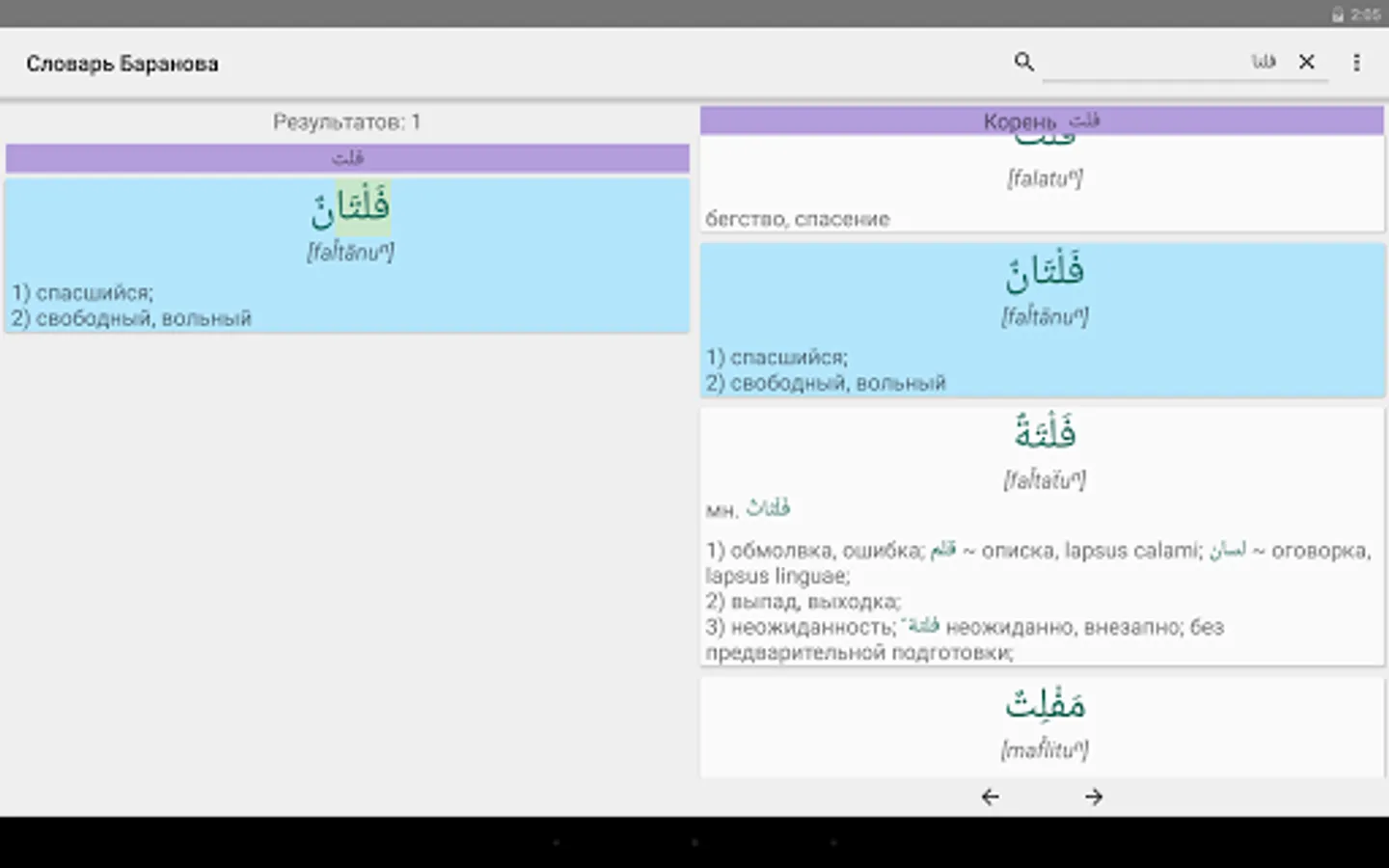Select the [falatu] бегство, спасение card
The width and height of the screenshot is (1389, 868).
pos(1042,183)
